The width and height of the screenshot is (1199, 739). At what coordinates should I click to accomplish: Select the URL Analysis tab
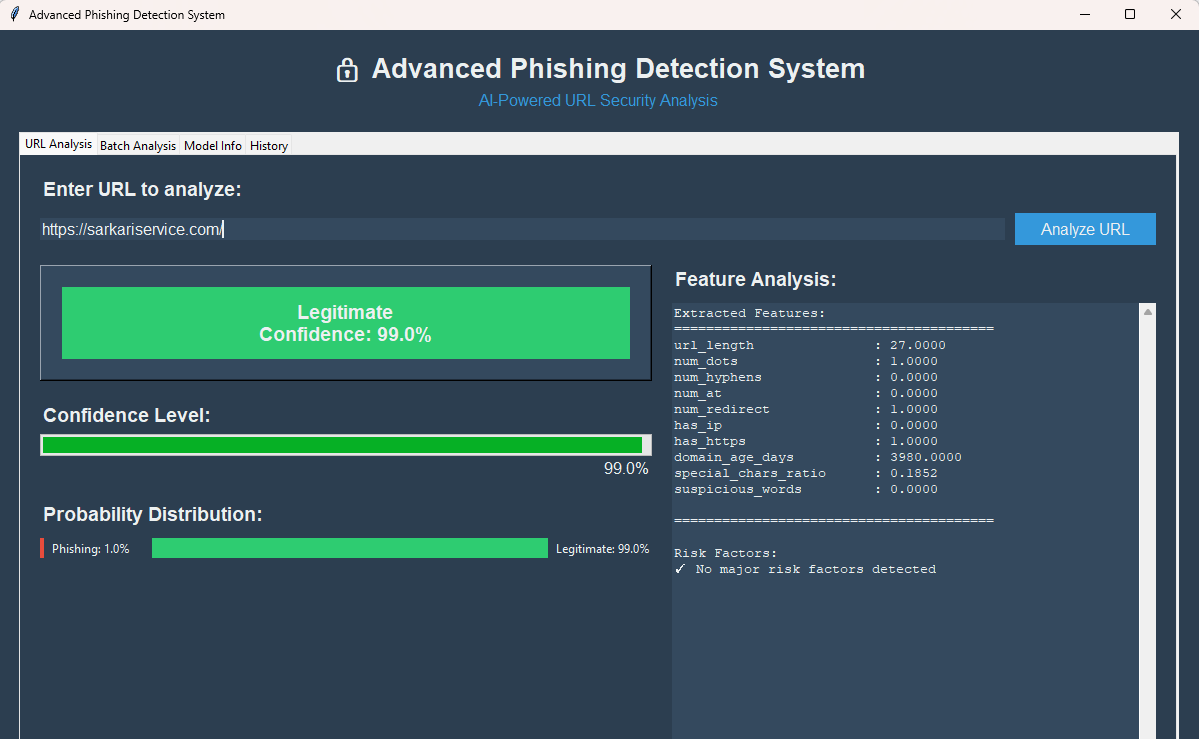[58, 145]
